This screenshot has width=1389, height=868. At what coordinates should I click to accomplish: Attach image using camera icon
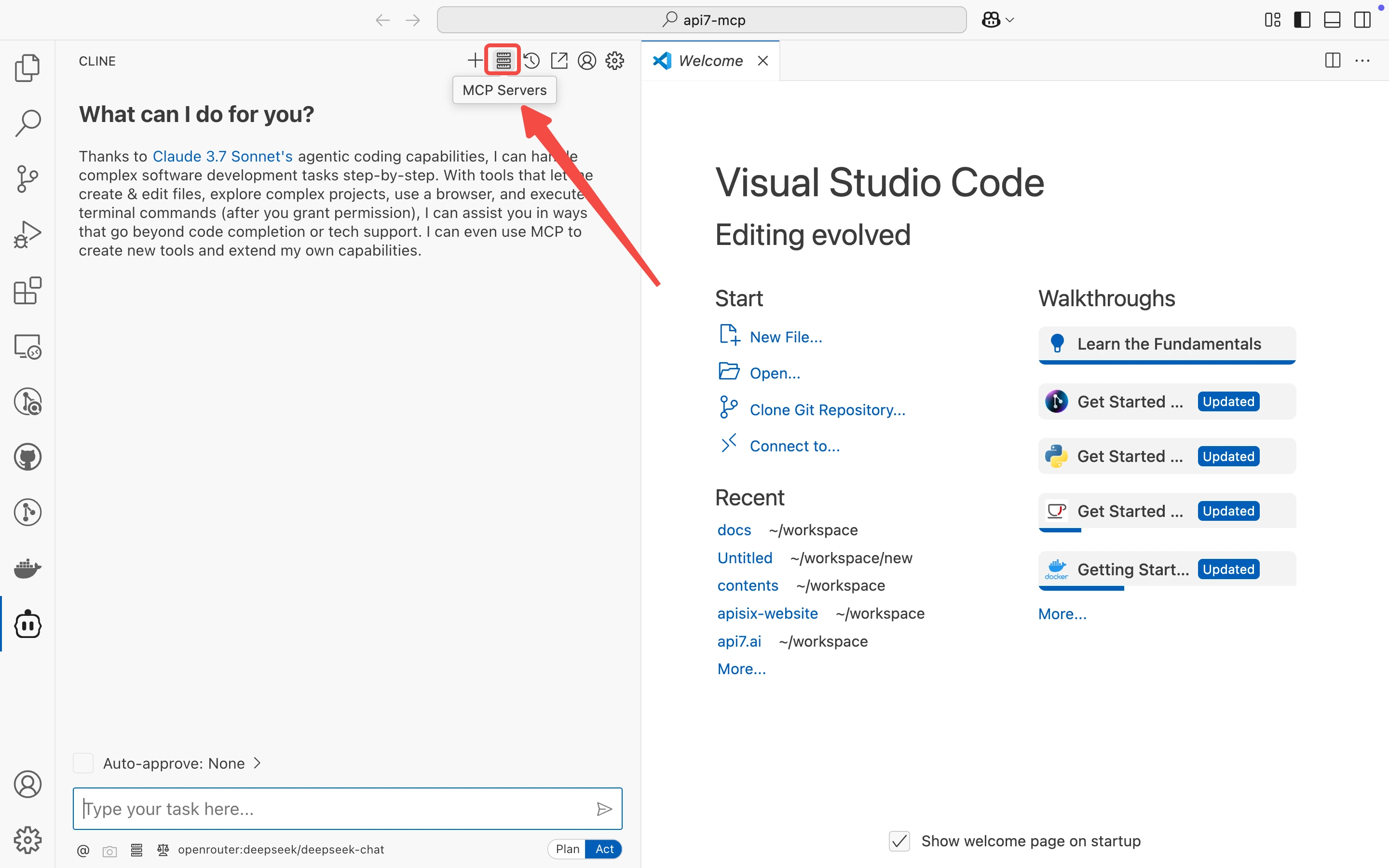pyautogui.click(x=109, y=850)
